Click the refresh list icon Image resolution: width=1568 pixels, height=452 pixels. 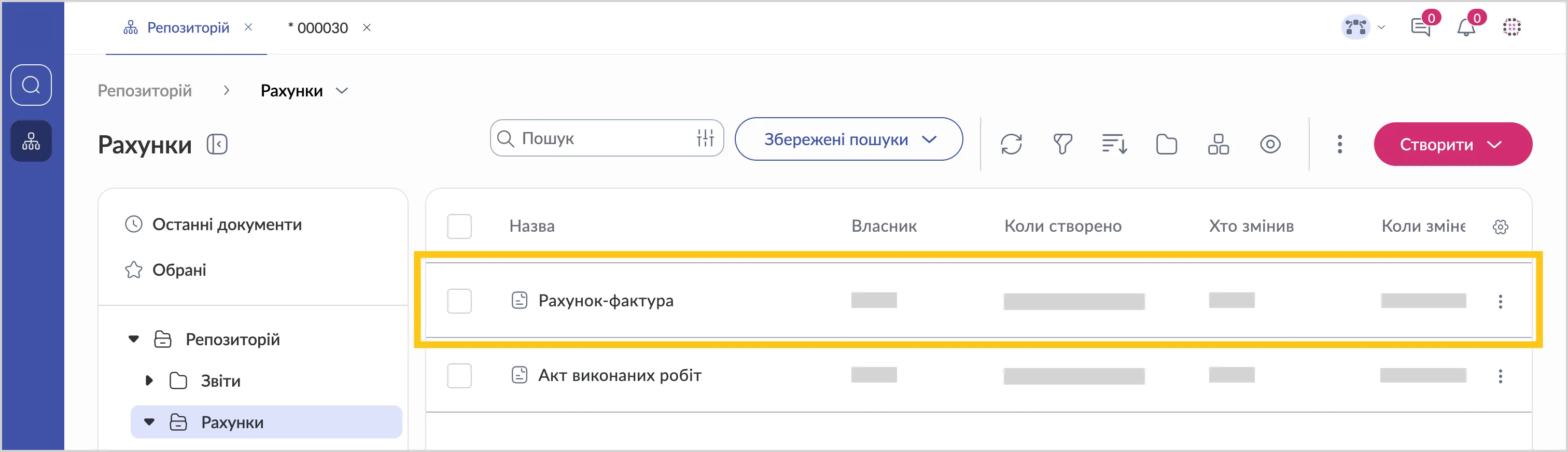coord(1011,144)
